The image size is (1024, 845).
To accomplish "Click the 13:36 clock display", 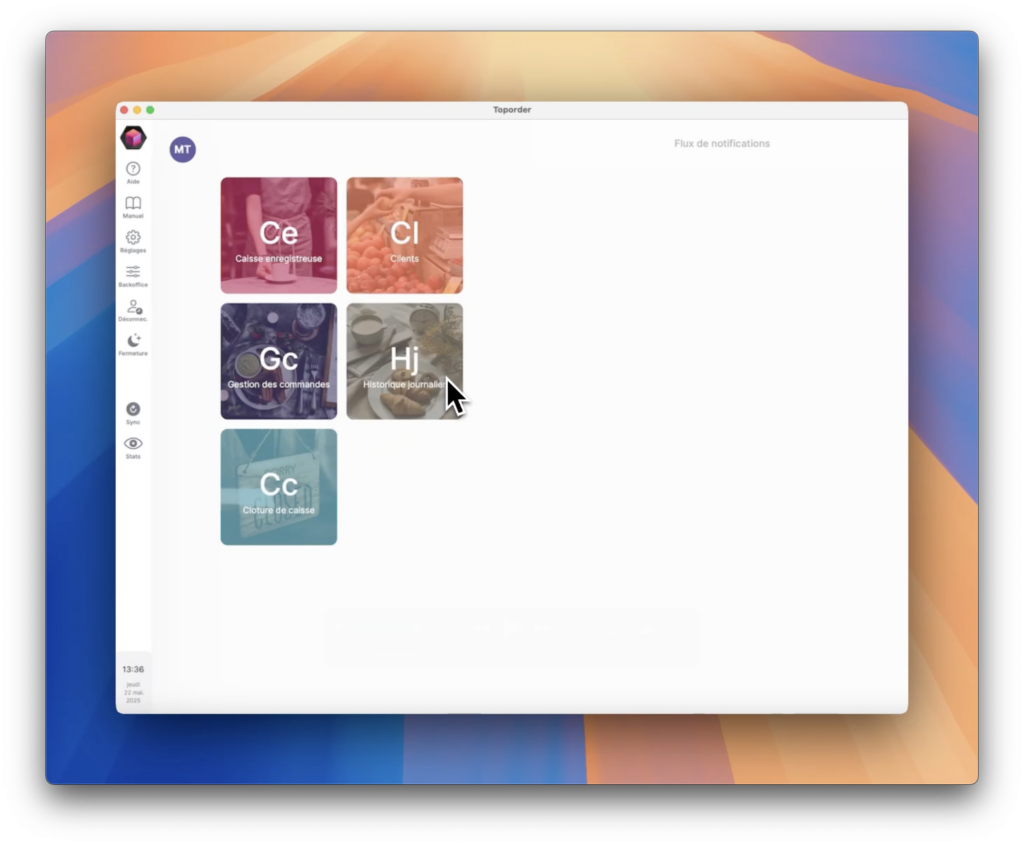I will point(133,669).
